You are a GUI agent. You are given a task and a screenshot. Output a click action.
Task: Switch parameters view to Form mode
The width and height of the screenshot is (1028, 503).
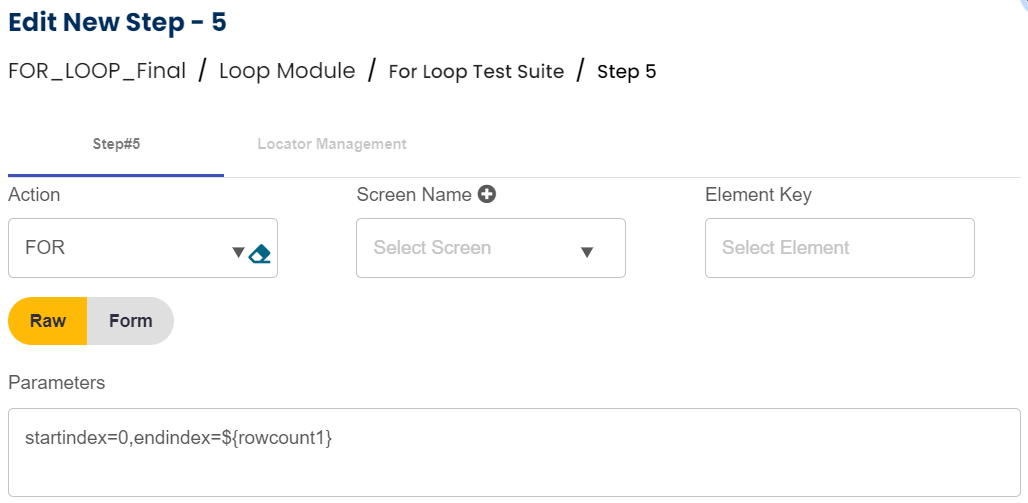tap(130, 321)
